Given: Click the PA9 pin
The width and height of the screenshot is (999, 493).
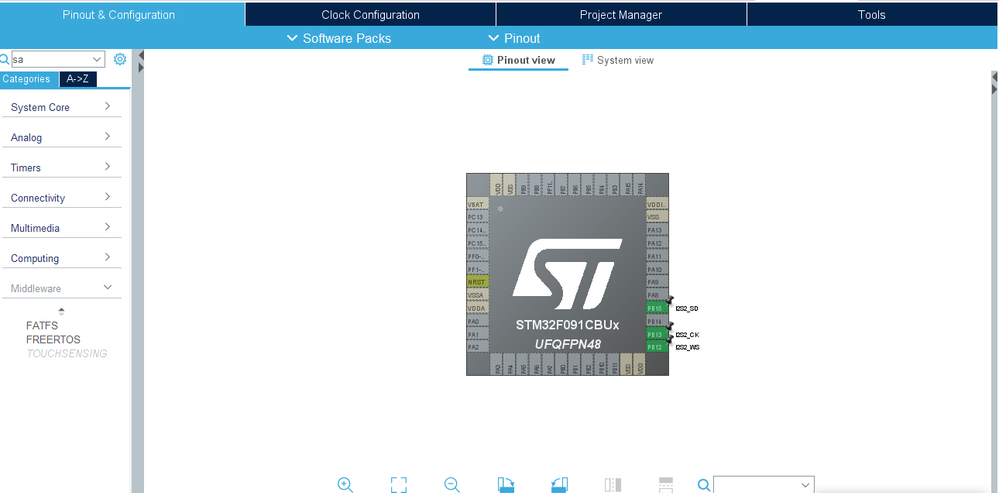Looking at the screenshot, I should (657, 282).
